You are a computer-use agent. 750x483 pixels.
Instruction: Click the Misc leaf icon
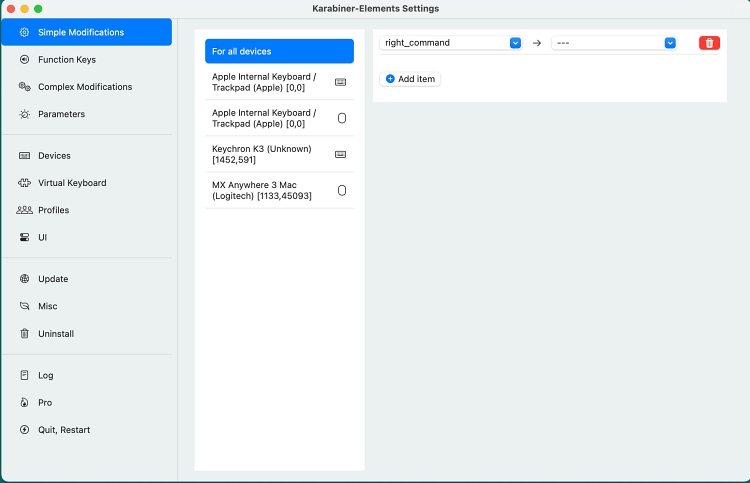pos(24,306)
